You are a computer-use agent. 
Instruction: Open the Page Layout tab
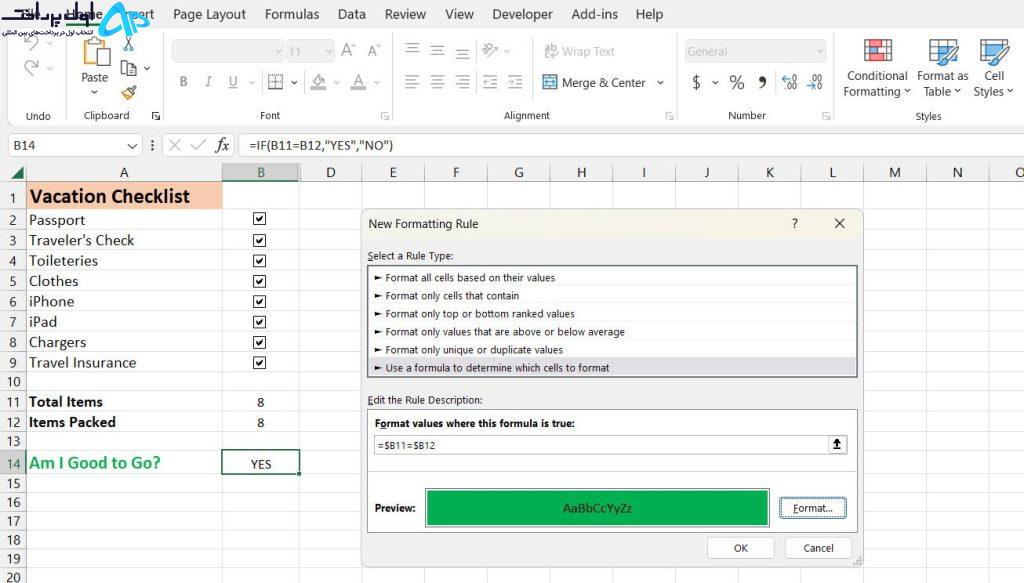pyautogui.click(x=209, y=14)
